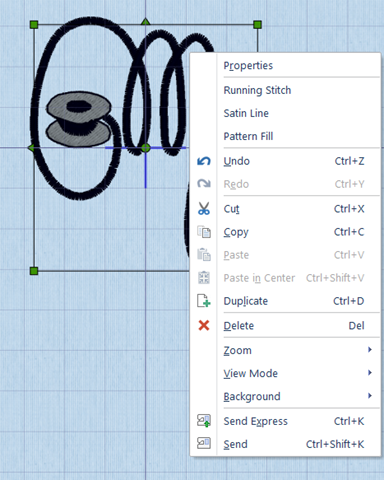The height and width of the screenshot is (480, 384).
Task: Select the Send Express menu entry
Action: coord(285,421)
